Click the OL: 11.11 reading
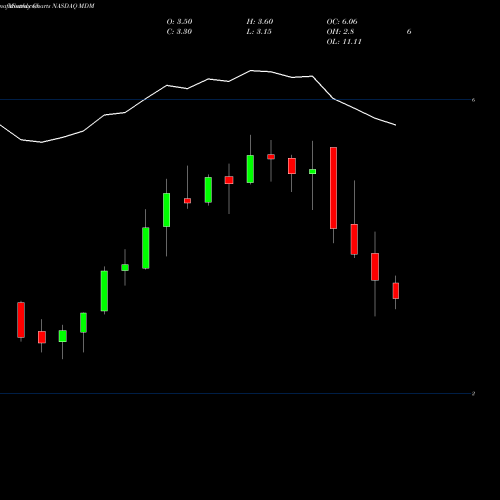This screenshot has width=500, height=500. (x=344, y=41)
